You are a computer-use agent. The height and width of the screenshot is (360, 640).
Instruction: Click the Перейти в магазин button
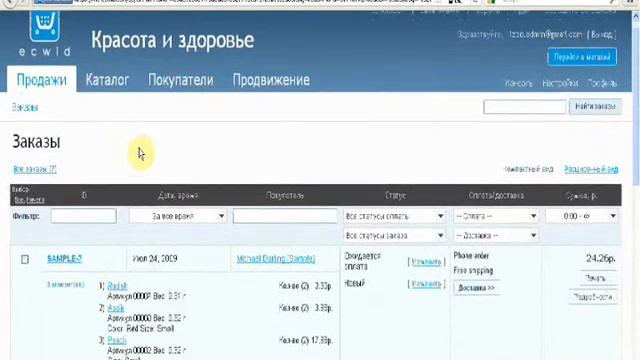tap(582, 57)
